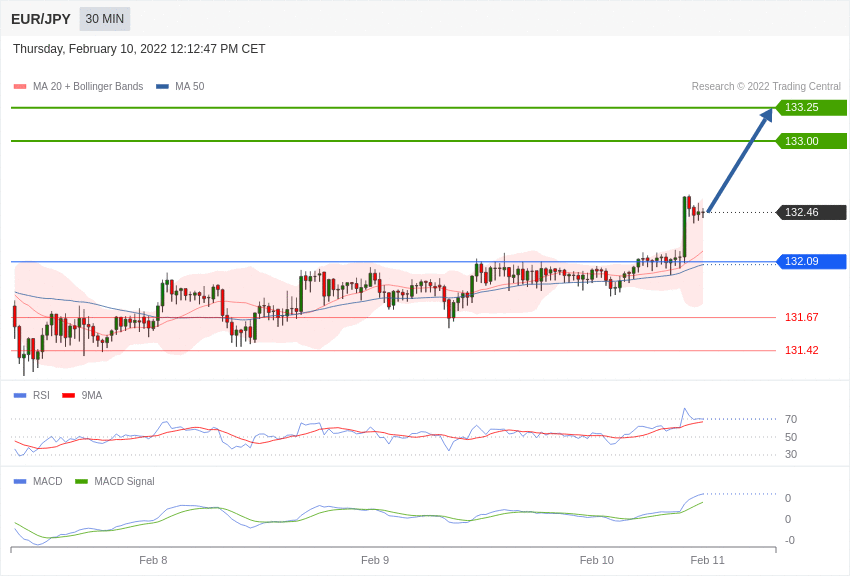Click the Feb 10 date axis marker
This screenshot has width=850, height=576.
pyautogui.click(x=596, y=560)
